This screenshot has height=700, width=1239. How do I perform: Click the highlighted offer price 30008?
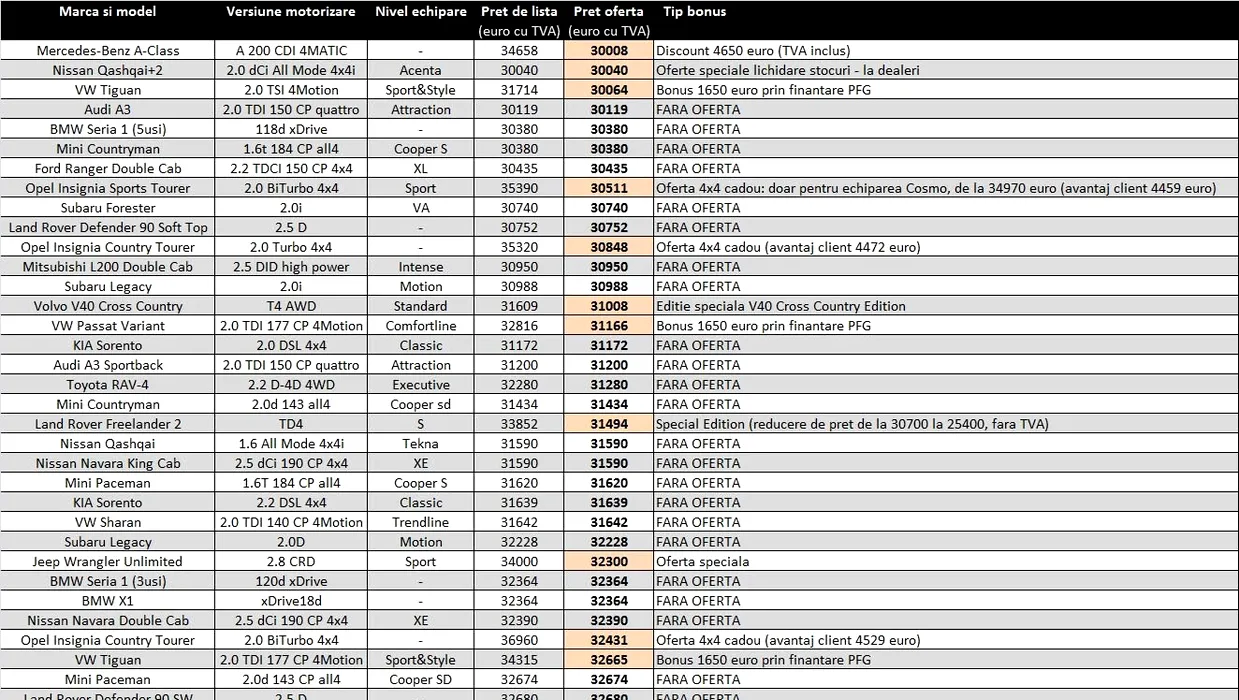click(x=609, y=51)
